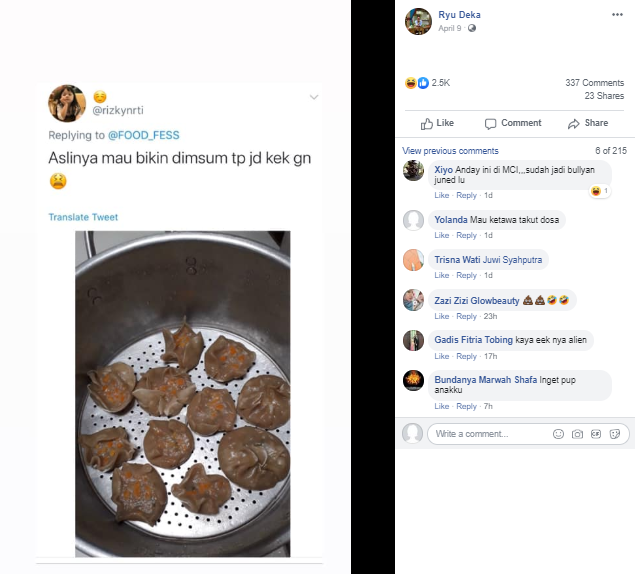Reply to Gadis Fitria Tobing's comment
This screenshot has height=574, width=635.
tap(466, 357)
